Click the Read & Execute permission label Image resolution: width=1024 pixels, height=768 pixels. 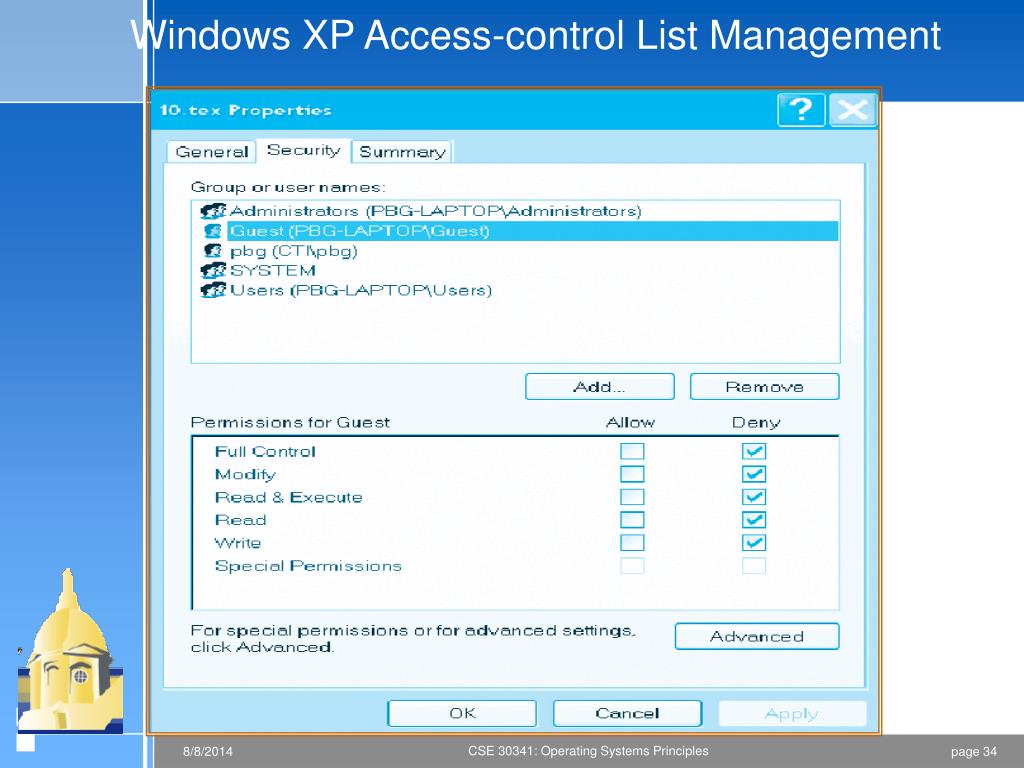pos(289,497)
